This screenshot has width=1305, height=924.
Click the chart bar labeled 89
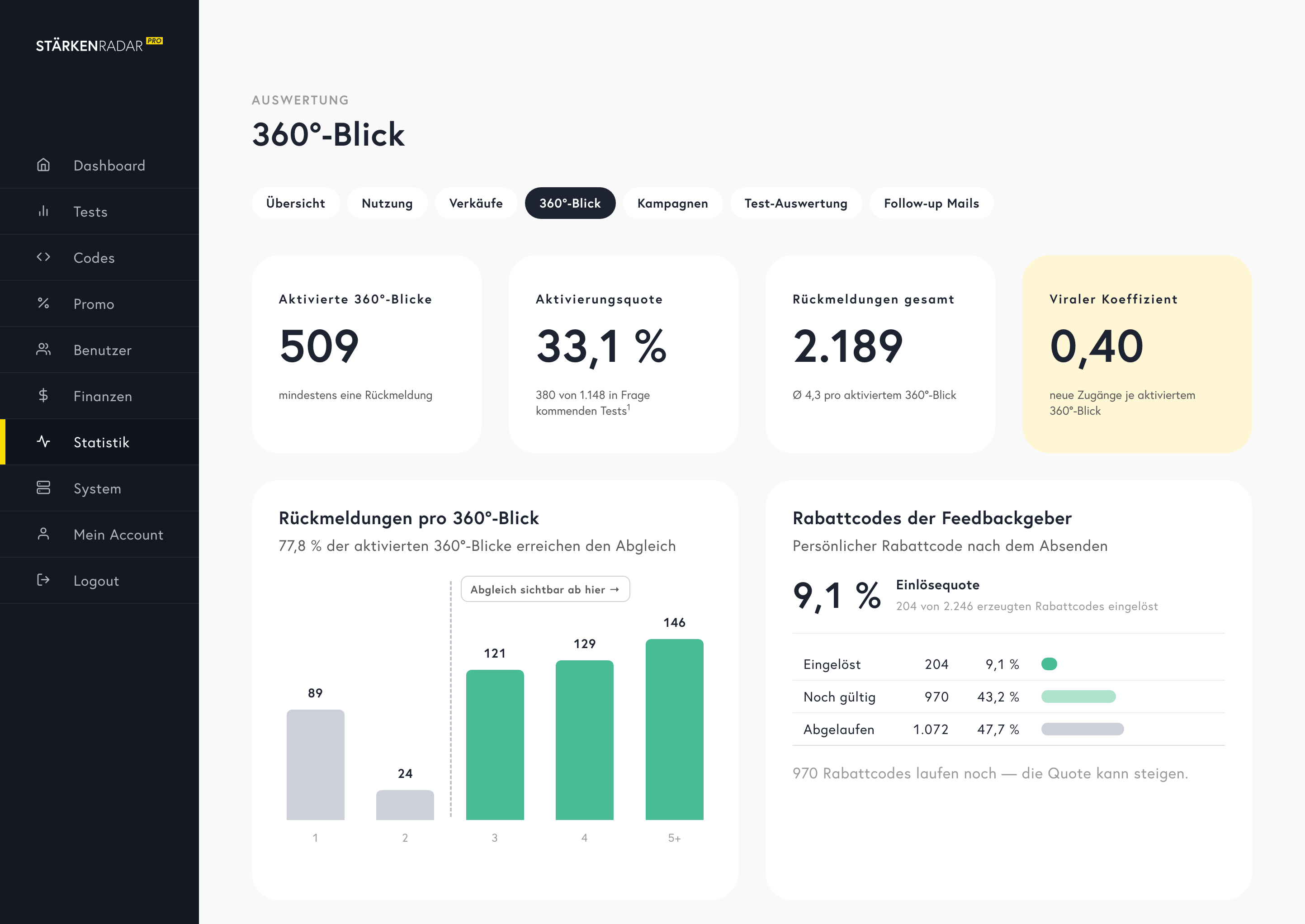pyautogui.click(x=315, y=764)
